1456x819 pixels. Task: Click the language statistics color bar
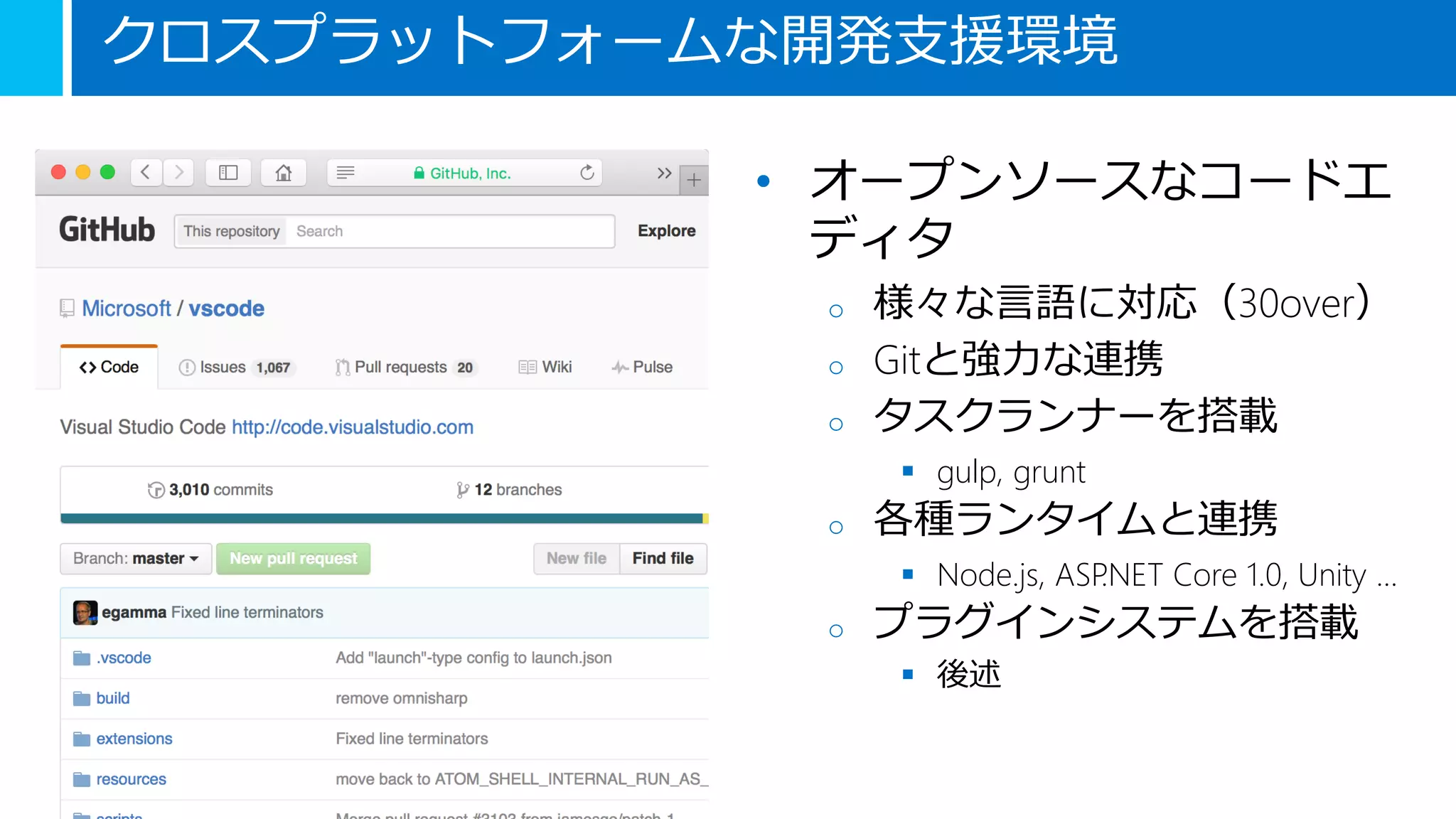[385, 518]
